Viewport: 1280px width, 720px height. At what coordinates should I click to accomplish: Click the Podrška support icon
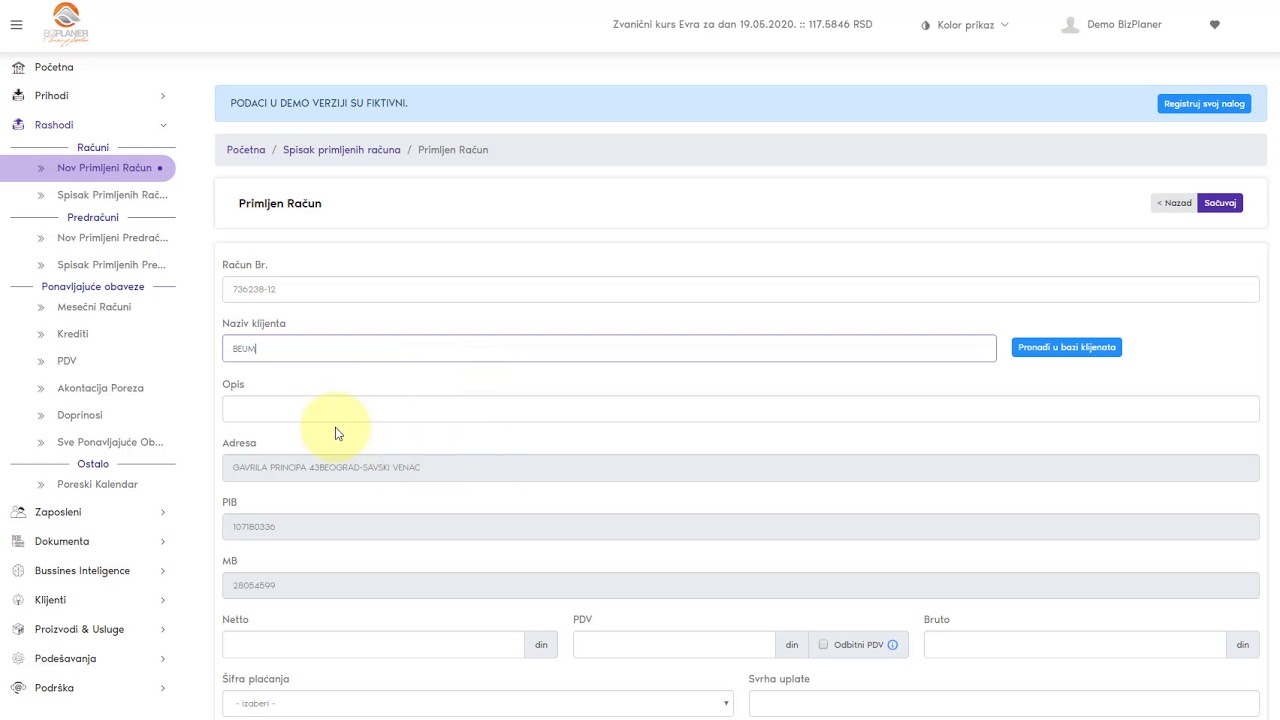[18, 688]
